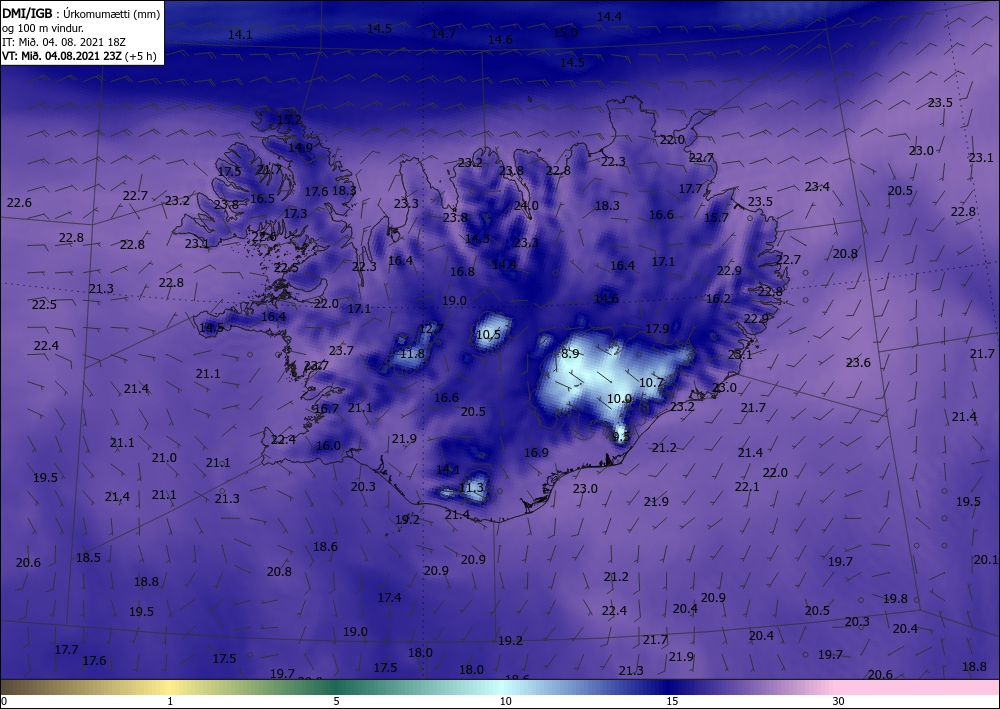Select the 14.7 map value
The width and height of the screenshot is (1000, 709).
tap(443, 34)
